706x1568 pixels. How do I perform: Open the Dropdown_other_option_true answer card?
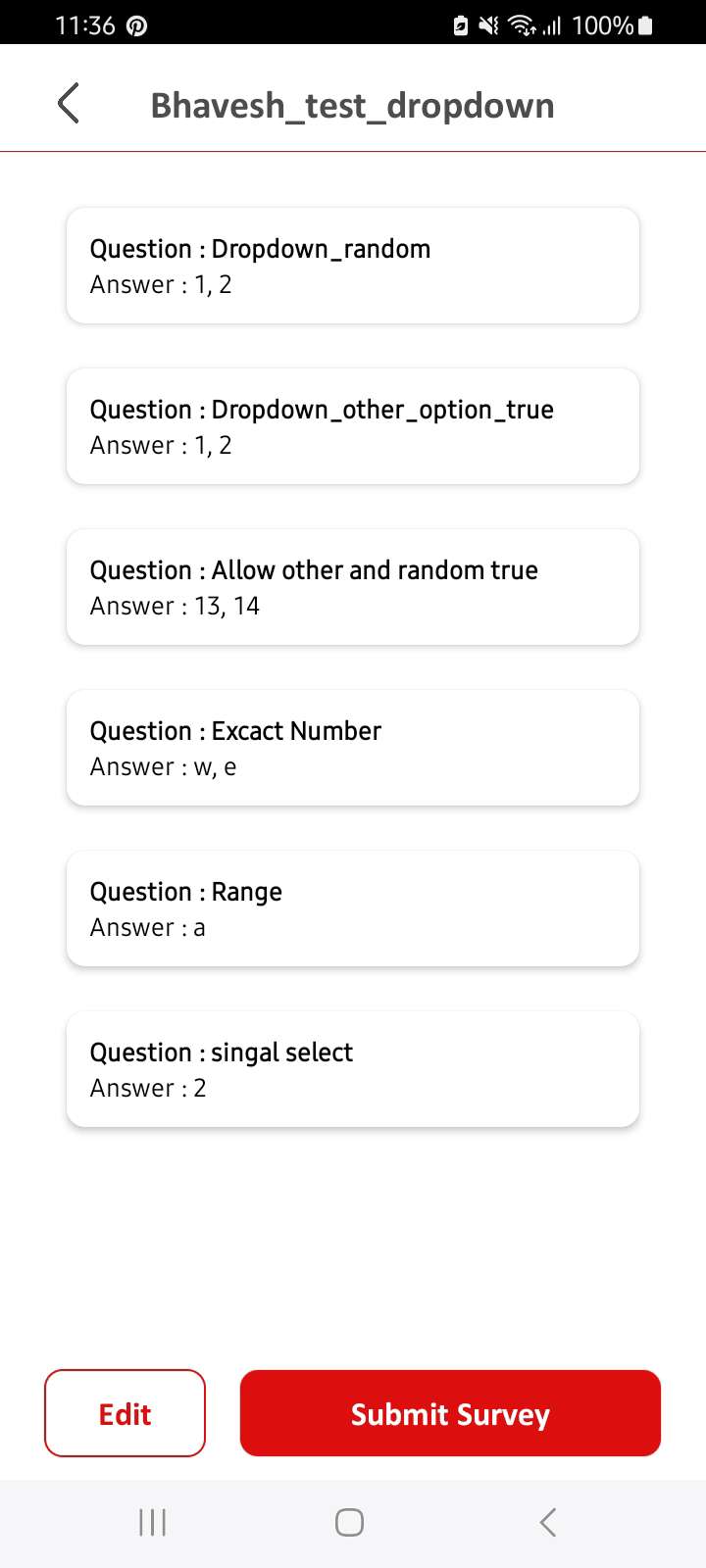click(353, 426)
